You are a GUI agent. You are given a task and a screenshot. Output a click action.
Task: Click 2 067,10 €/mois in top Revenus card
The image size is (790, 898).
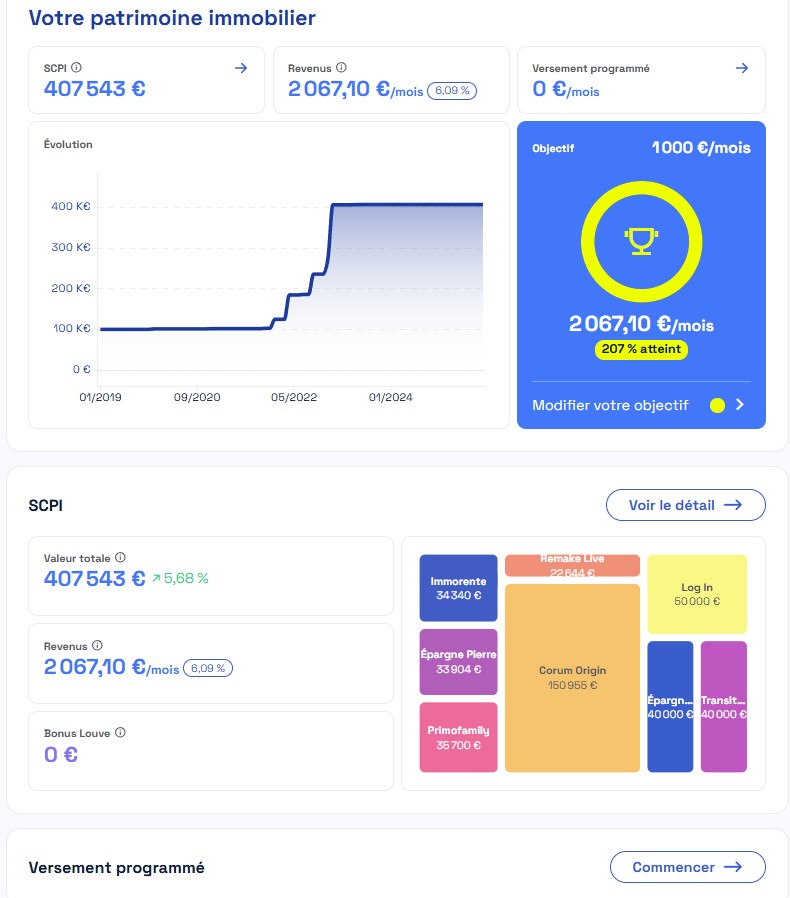point(355,89)
